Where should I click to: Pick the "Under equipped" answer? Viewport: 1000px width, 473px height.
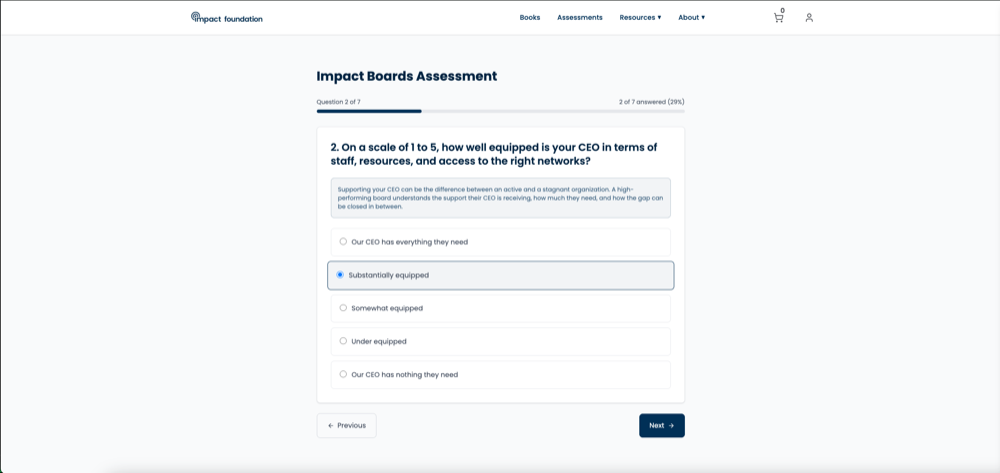coord(501,342)
